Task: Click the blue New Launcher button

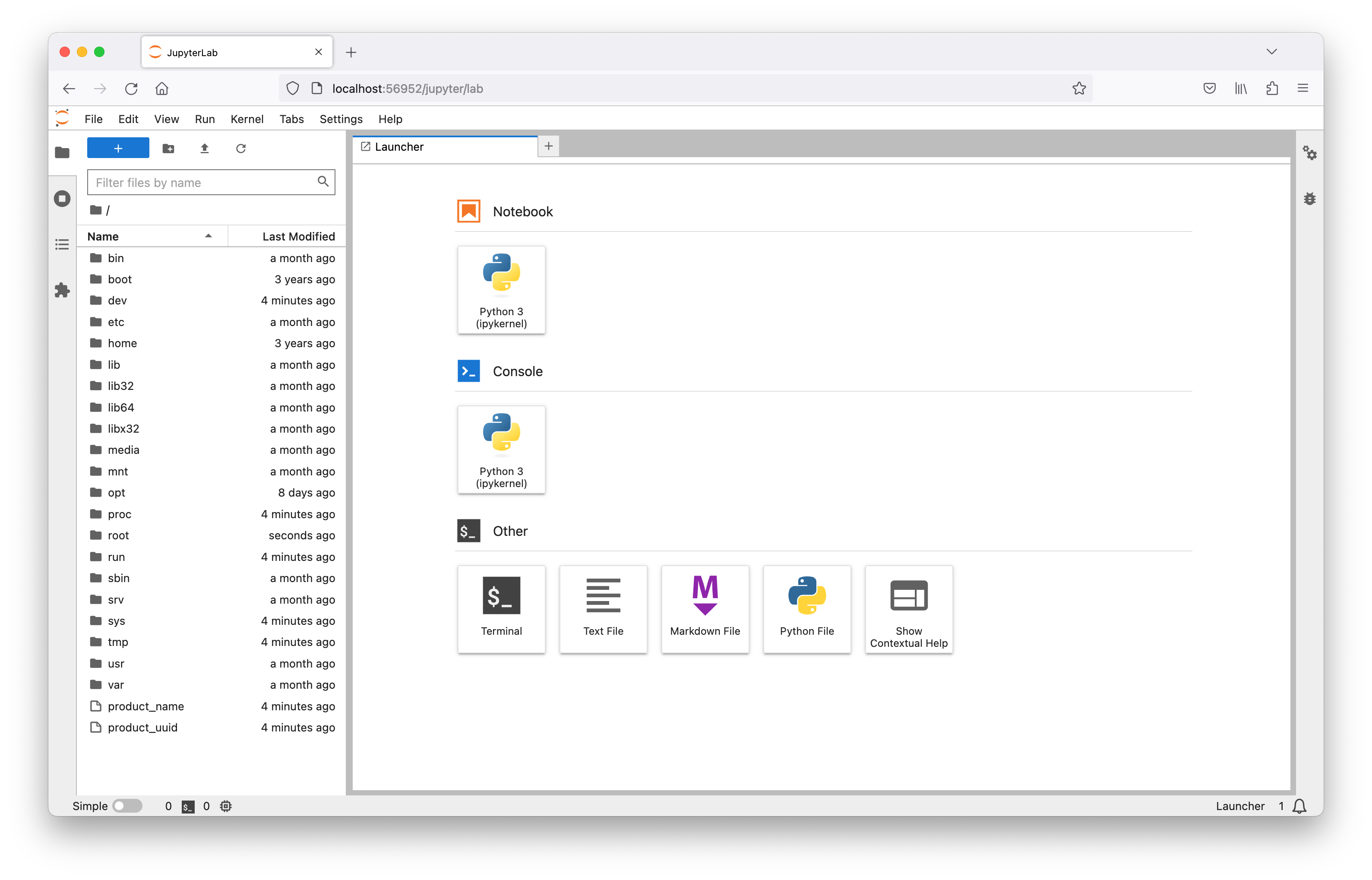Action: click(118, 147)
